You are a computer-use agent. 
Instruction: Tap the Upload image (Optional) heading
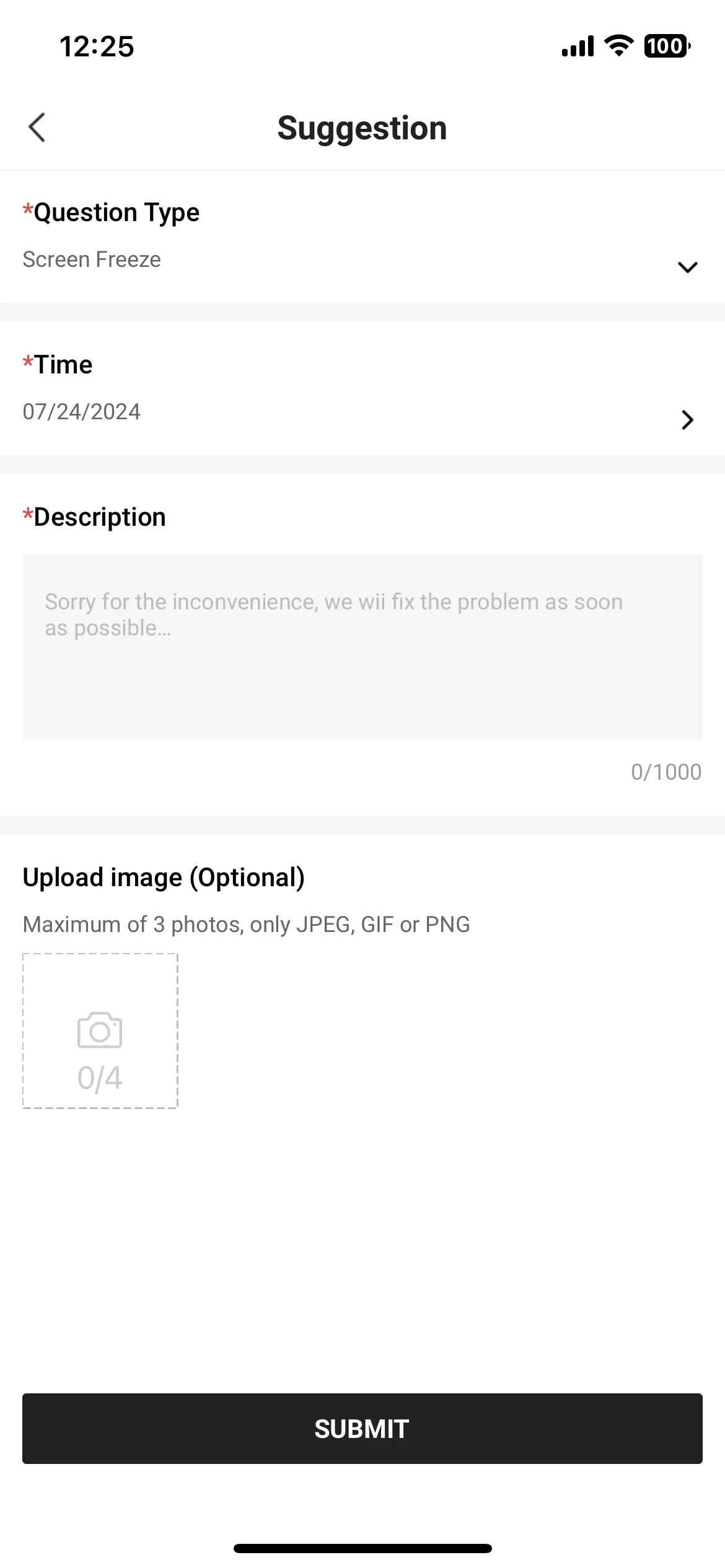click(164, 878)
